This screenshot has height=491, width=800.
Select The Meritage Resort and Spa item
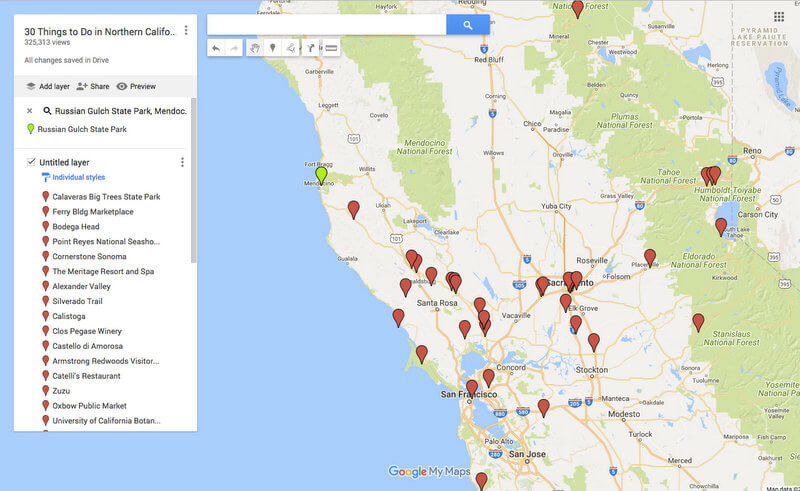[103, 272]
